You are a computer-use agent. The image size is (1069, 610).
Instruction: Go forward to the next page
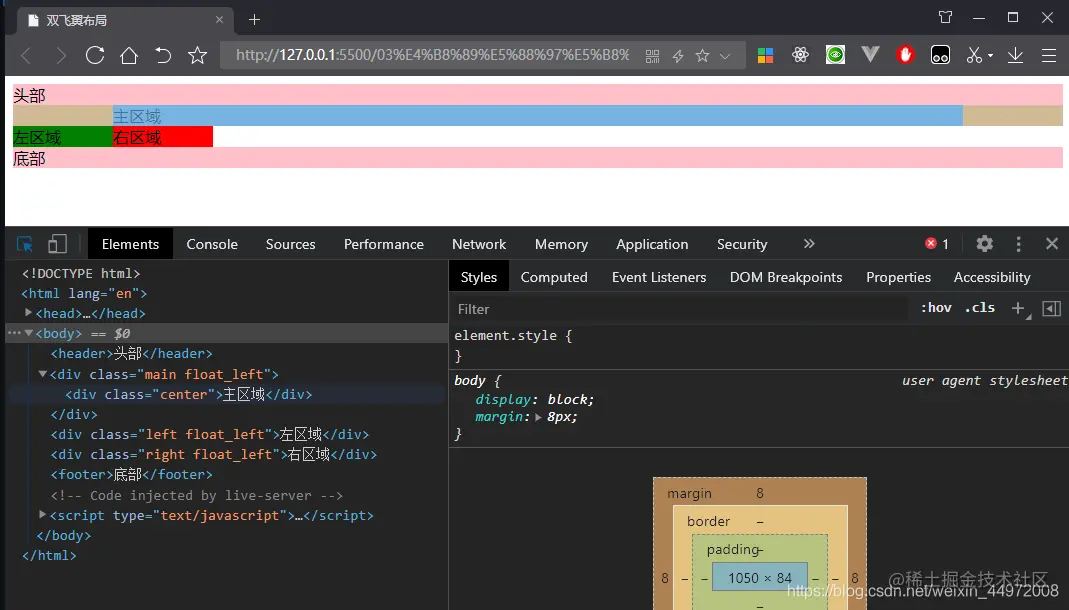61,55
